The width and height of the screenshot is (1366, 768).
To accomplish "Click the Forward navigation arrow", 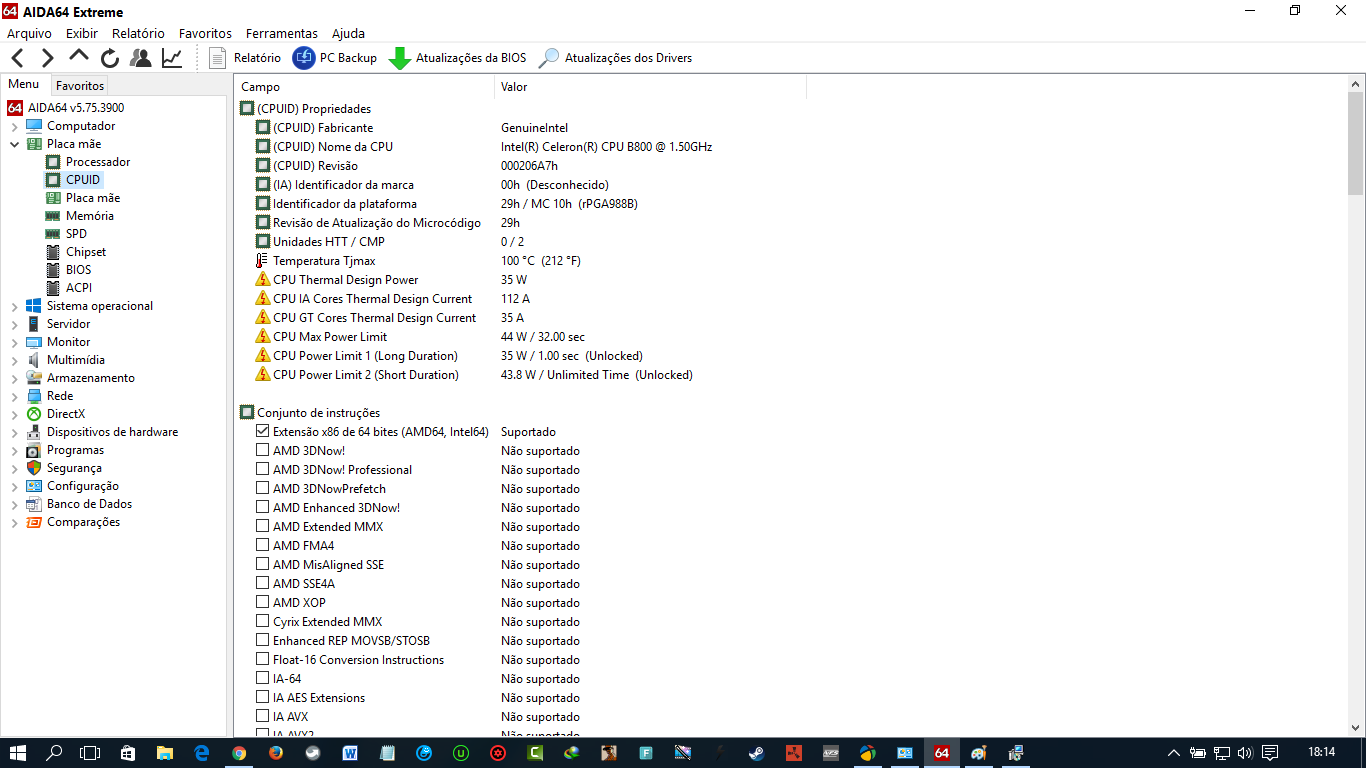I will click(x=47, y=58).
